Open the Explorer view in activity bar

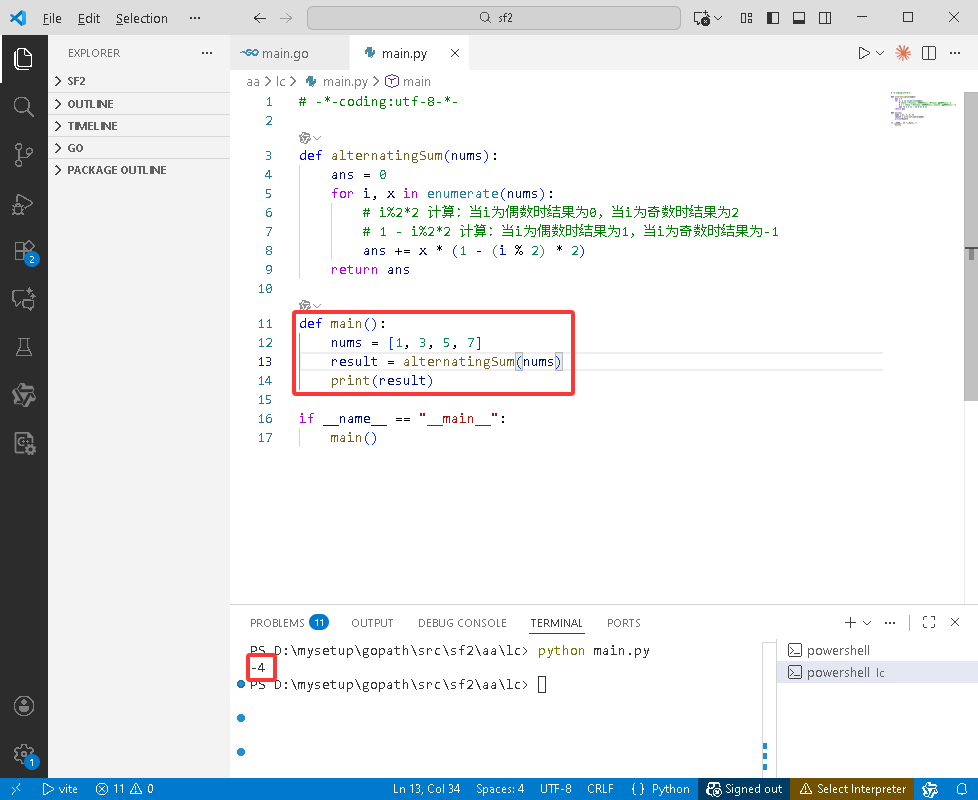click(x=24, y=59)
